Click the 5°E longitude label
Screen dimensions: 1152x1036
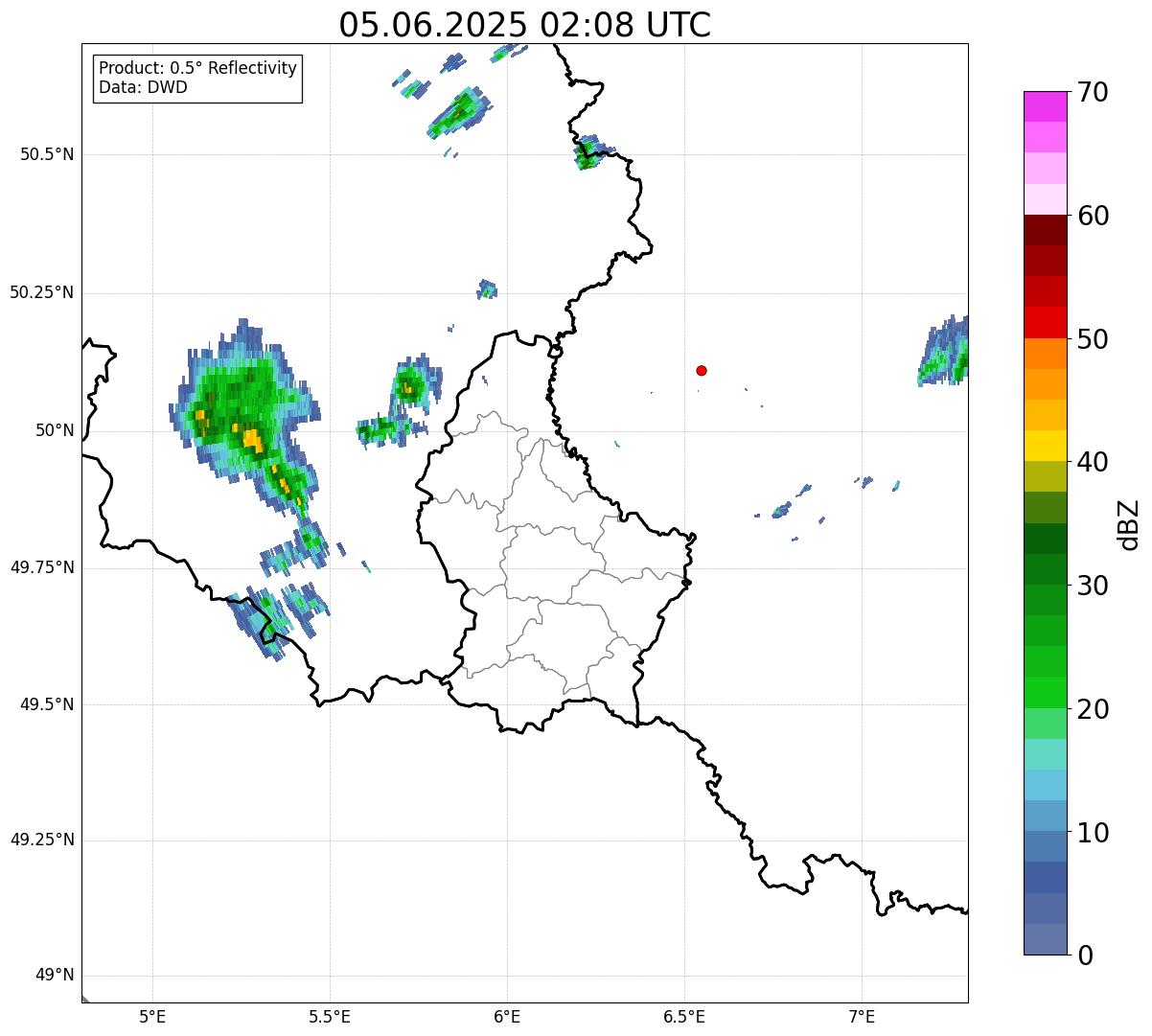point(152,1016)
